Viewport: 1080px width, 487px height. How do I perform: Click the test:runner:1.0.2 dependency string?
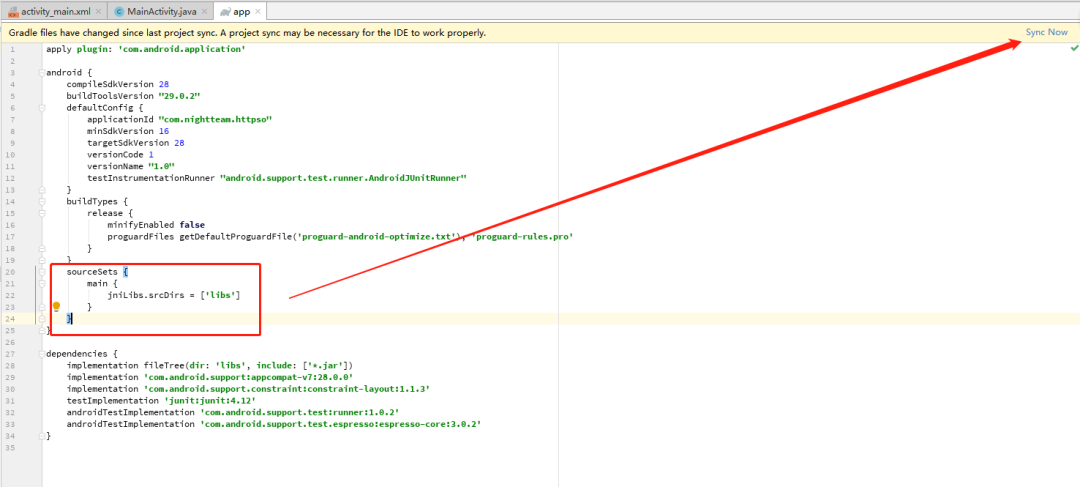[x=300, y=412]
